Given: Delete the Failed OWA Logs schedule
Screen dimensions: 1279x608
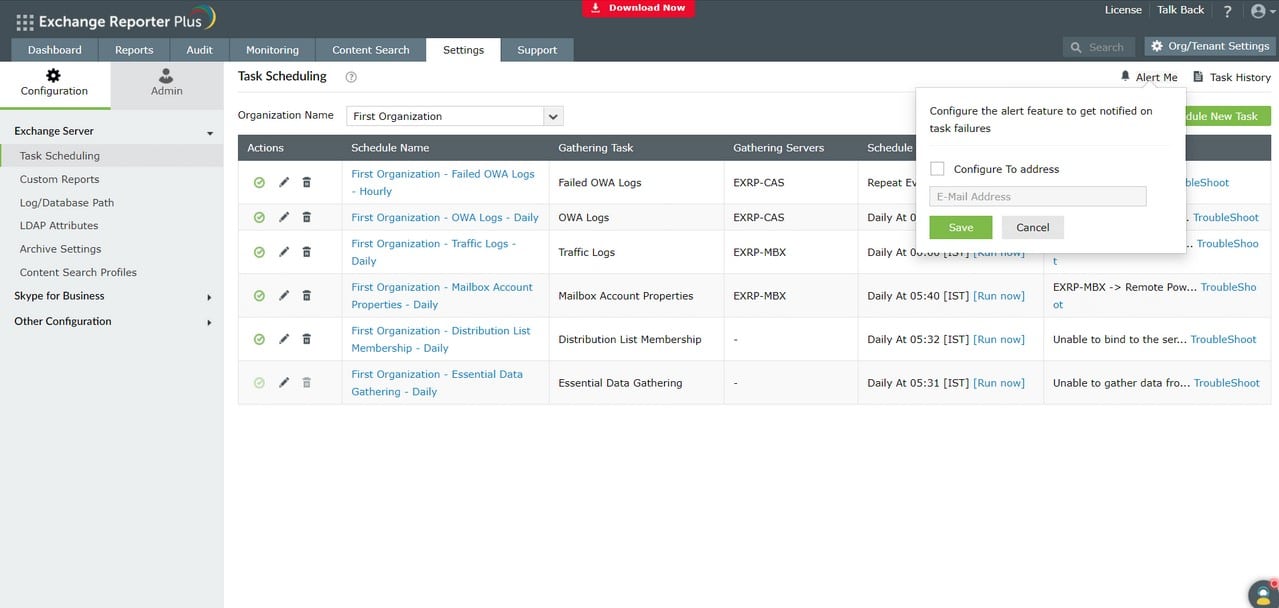Looking at the screenshot, I should pos(307,182).
